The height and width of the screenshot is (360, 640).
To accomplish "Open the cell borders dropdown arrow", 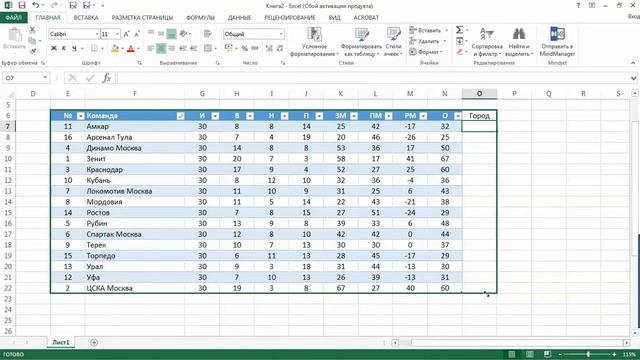I will [102, 49].
